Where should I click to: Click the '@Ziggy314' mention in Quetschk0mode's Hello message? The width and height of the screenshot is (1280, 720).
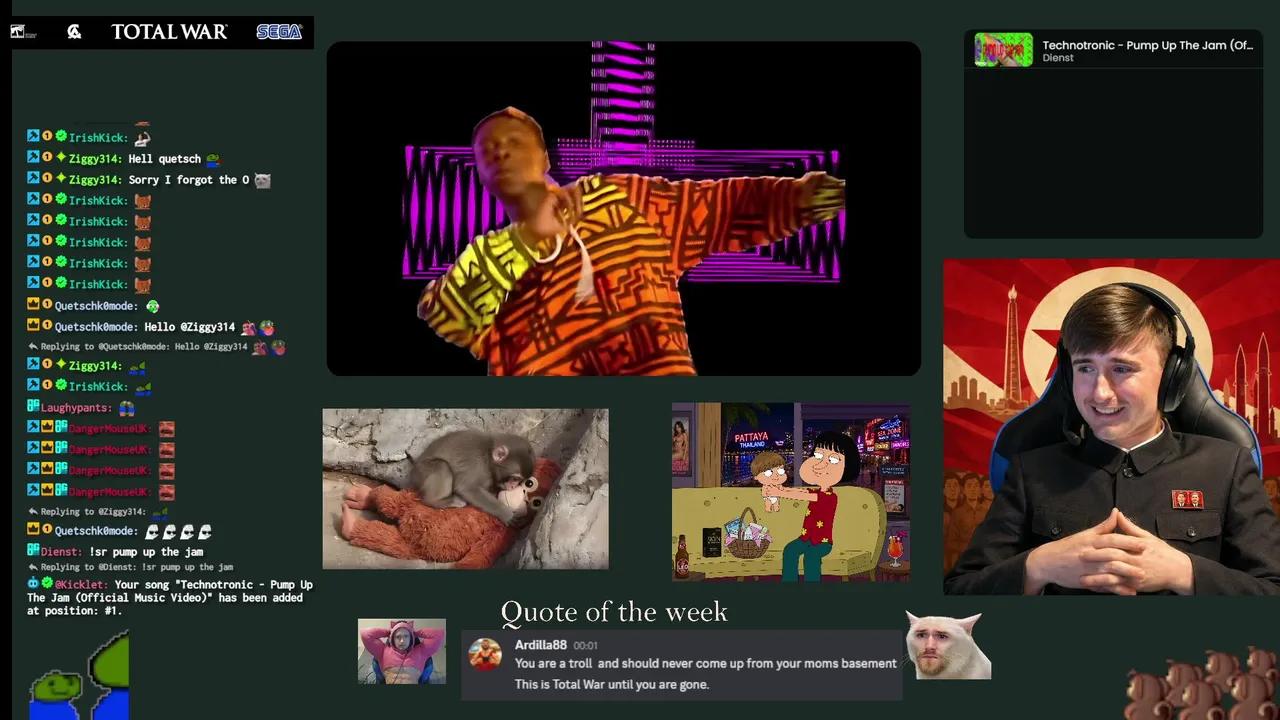point(207,327)
